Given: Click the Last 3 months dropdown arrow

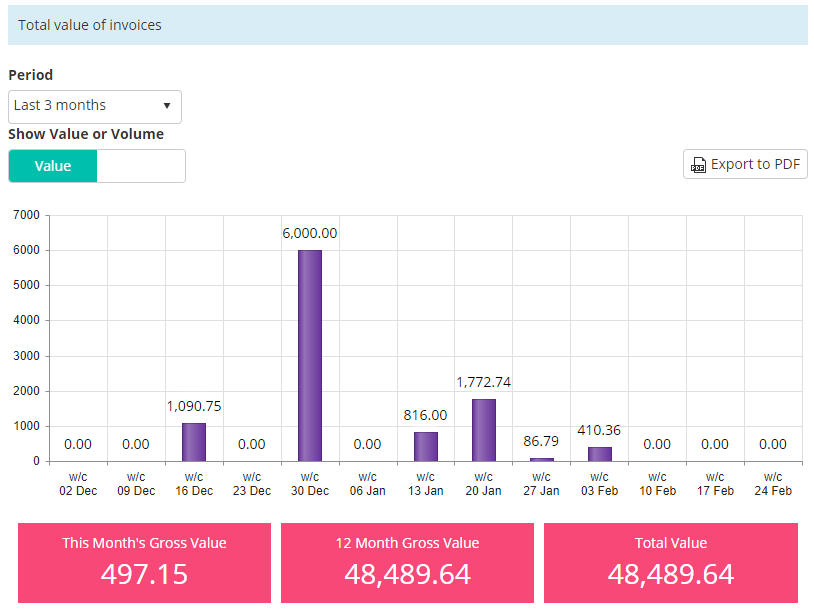Looking at the screenshot, I should click(x=167, y=106).
